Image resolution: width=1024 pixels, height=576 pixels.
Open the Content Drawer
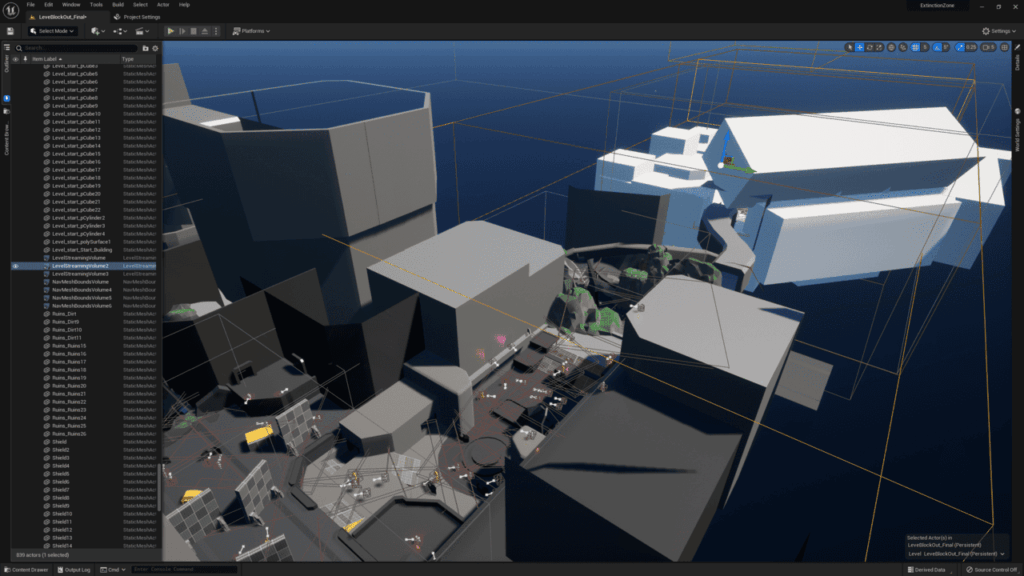27,570
